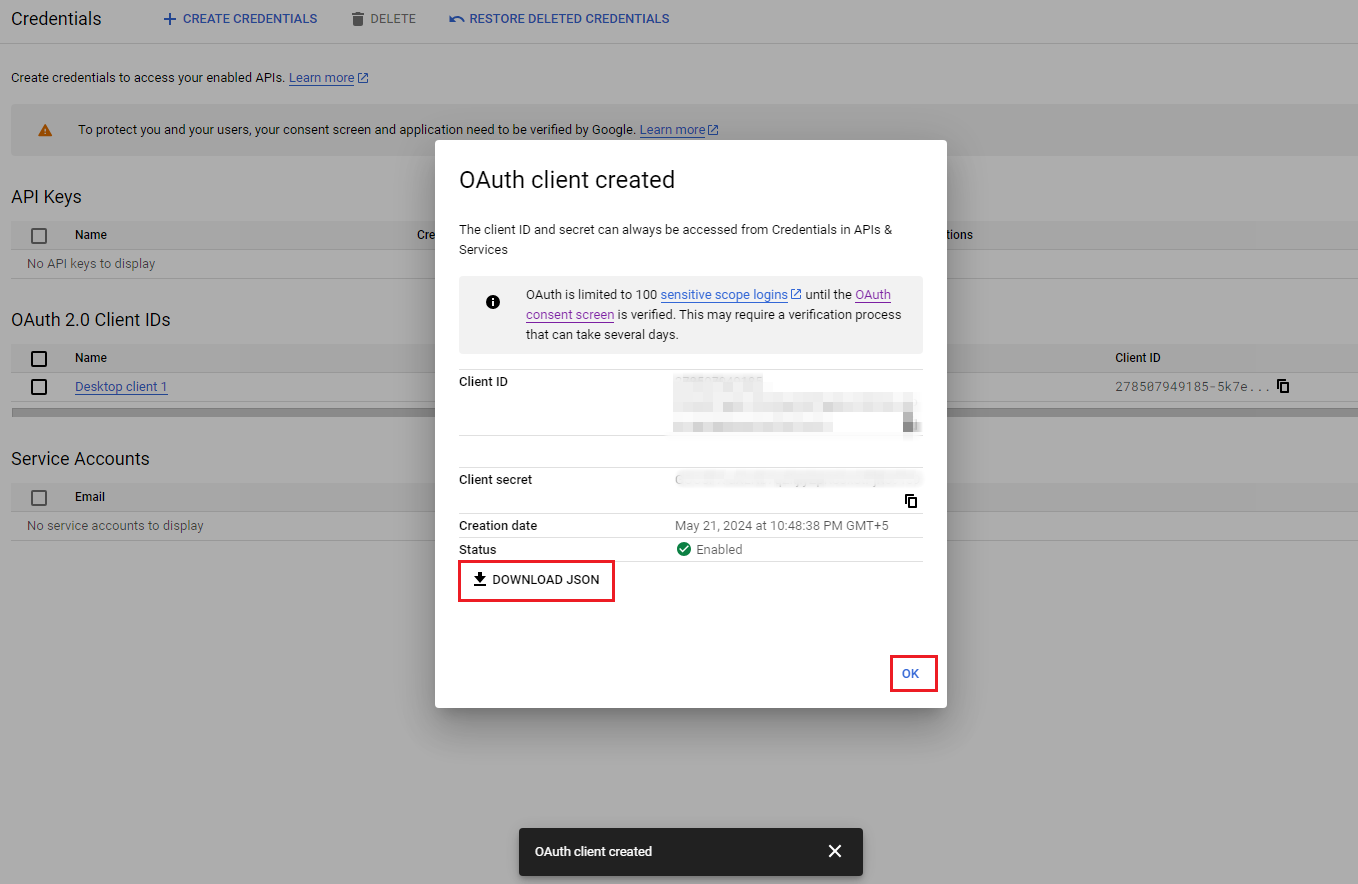Click 'No service accounts to display' text
1358x884 pixels.
tap(115, 526)
